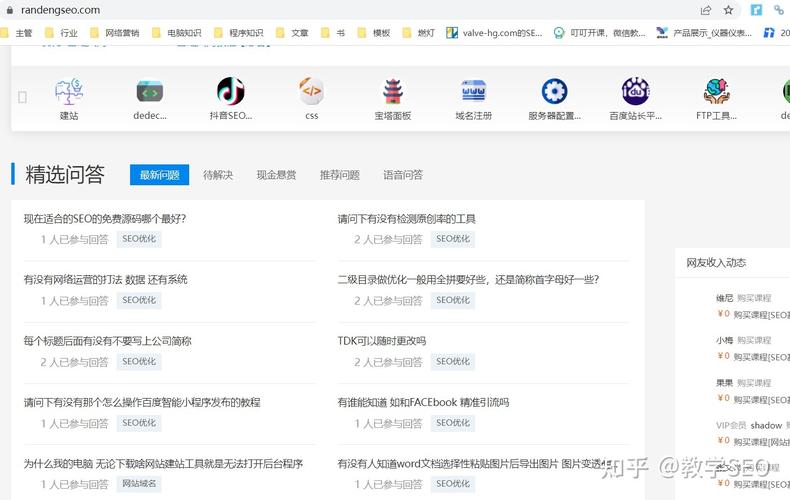The image size is (790, 500).
Task: Click SEO优化 tag under 免费源码 question
Action: point(139,239)
